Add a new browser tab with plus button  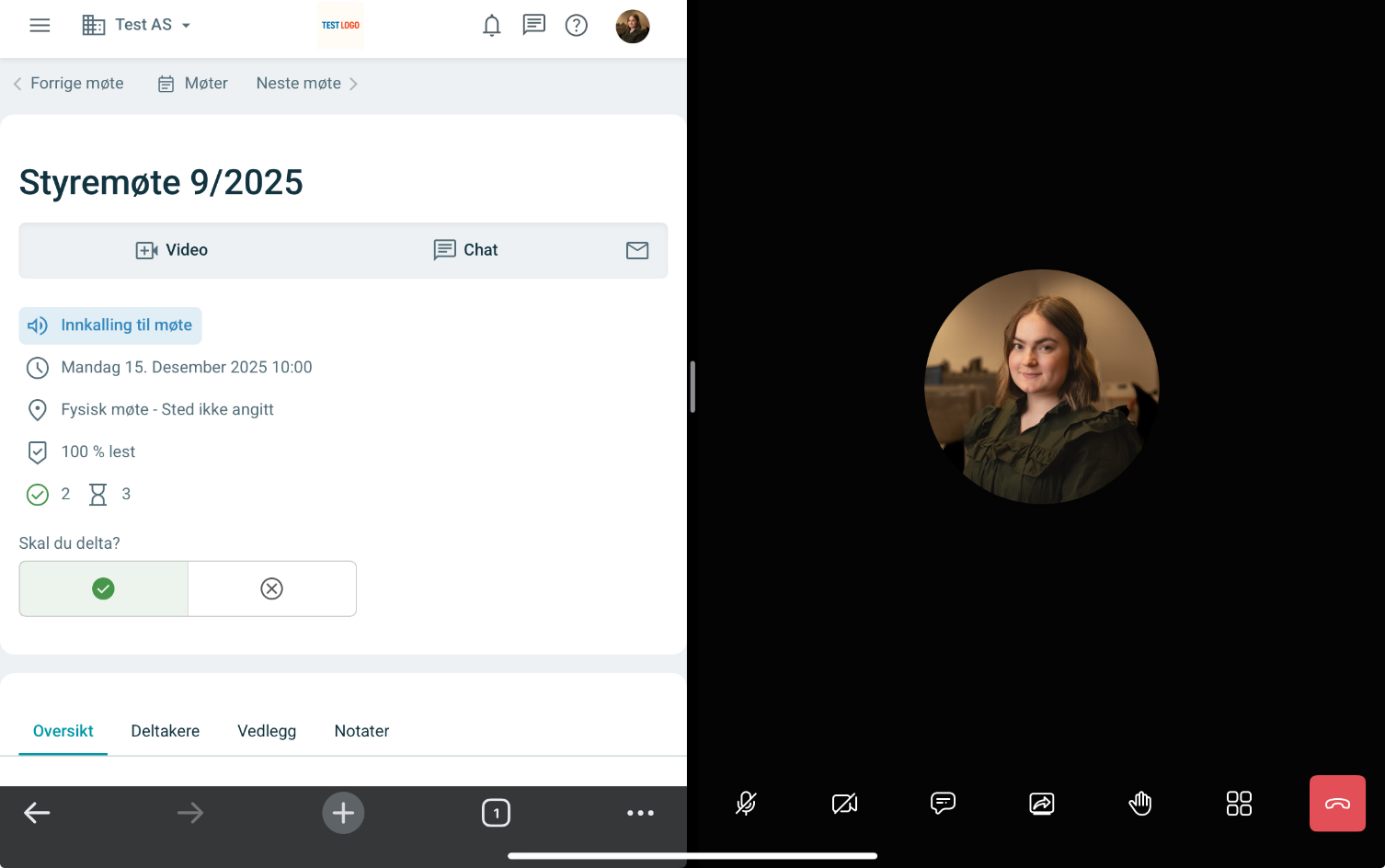click(343, 813)
